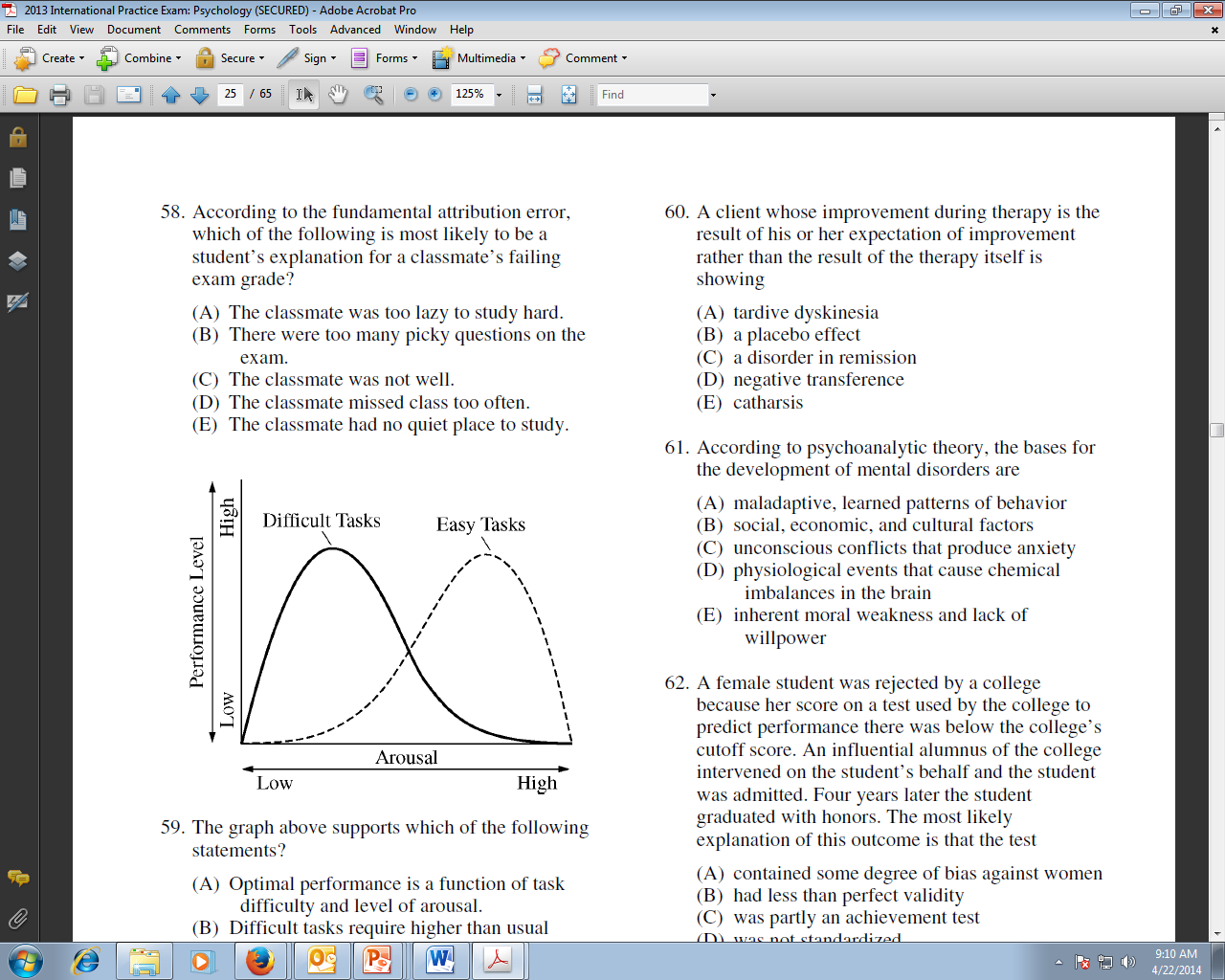Screen dimensions: 1225x980
Task: Open the Window menu
Action: coord(415,30)
